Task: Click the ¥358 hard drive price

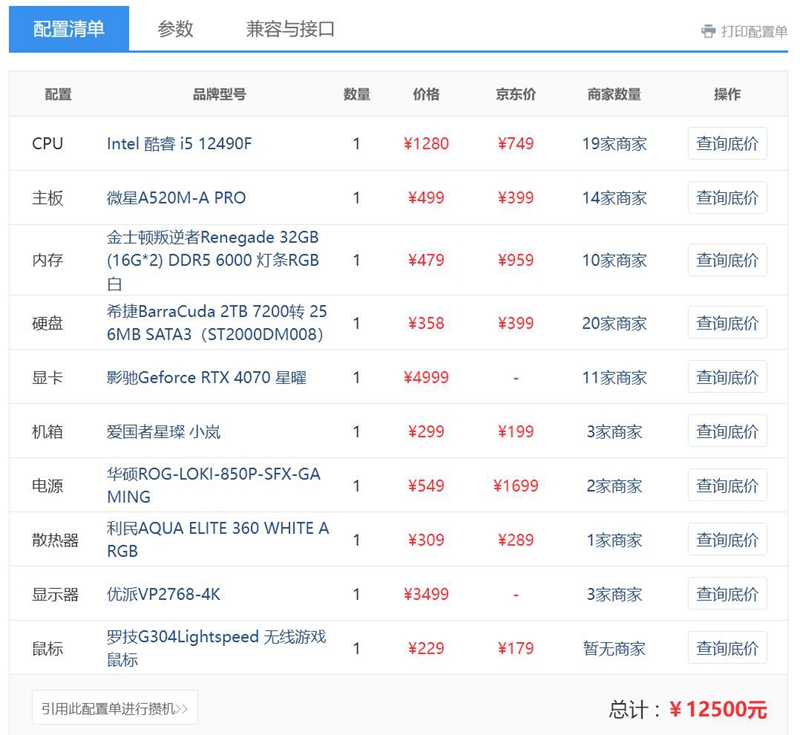Action: (426, 323)
